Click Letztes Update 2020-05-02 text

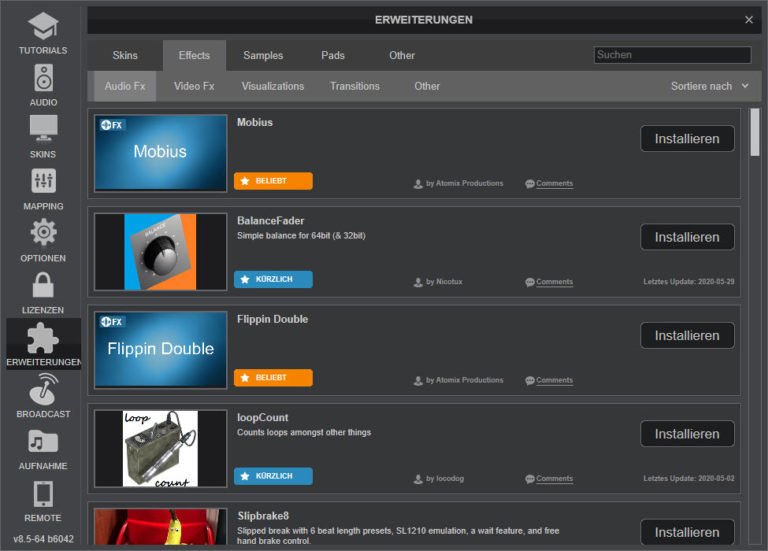(x=689, y=479)
